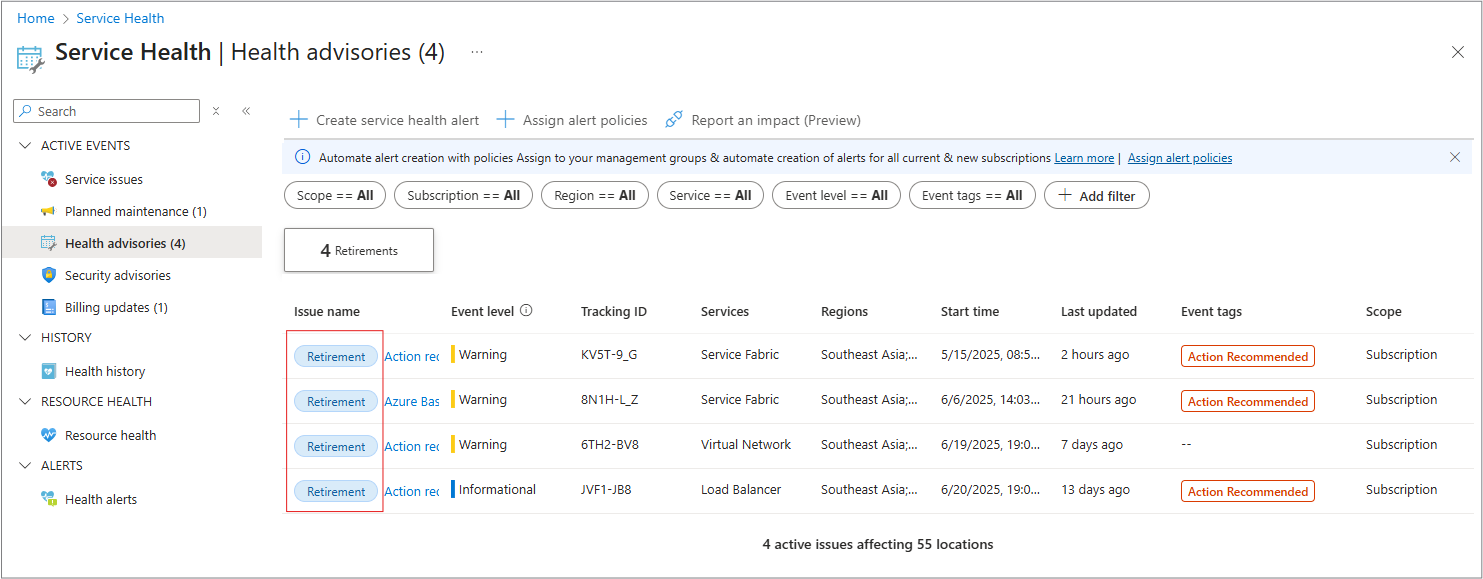Open the Region filter dropdown
The height and width of the screenshot is (579, 1483).
tap(594, 195)
